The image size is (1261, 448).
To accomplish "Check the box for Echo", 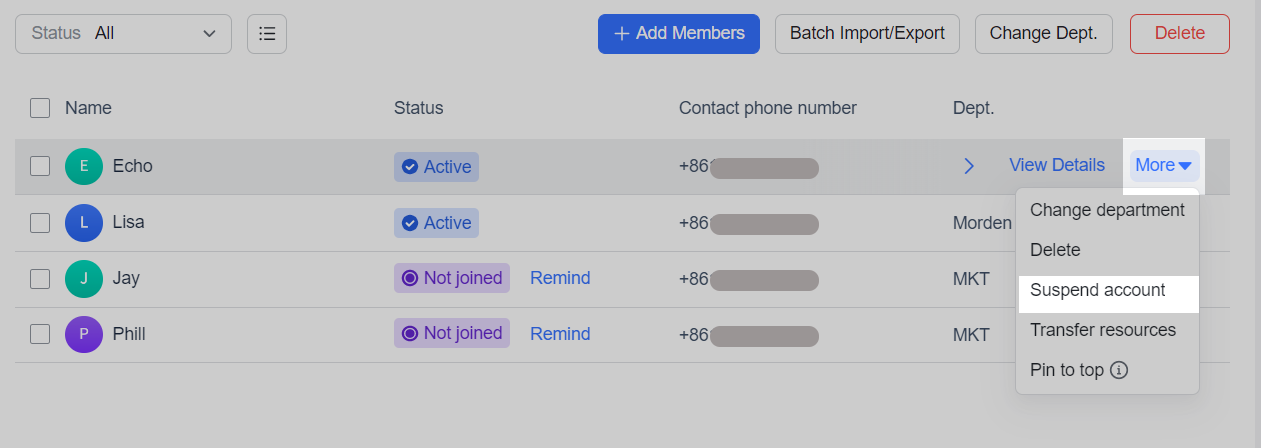I will (40, 166).
